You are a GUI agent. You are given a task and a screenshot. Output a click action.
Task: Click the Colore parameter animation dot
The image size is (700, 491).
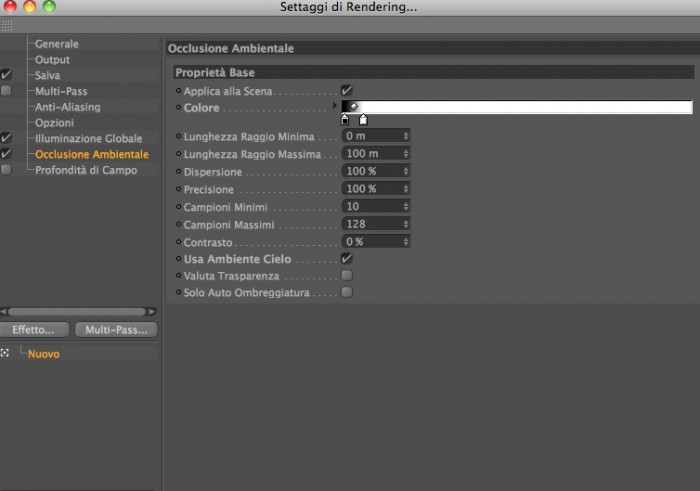click(179, 107)
